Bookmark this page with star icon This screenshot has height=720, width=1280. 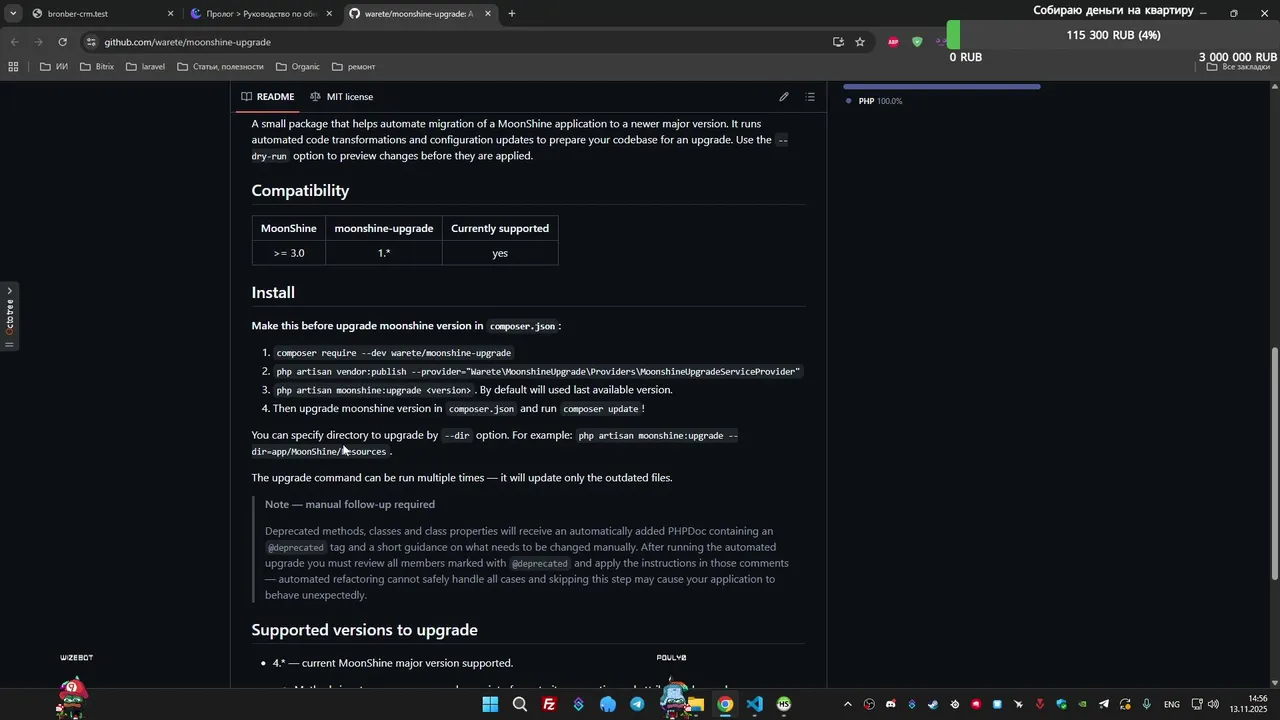click(860, 42)
